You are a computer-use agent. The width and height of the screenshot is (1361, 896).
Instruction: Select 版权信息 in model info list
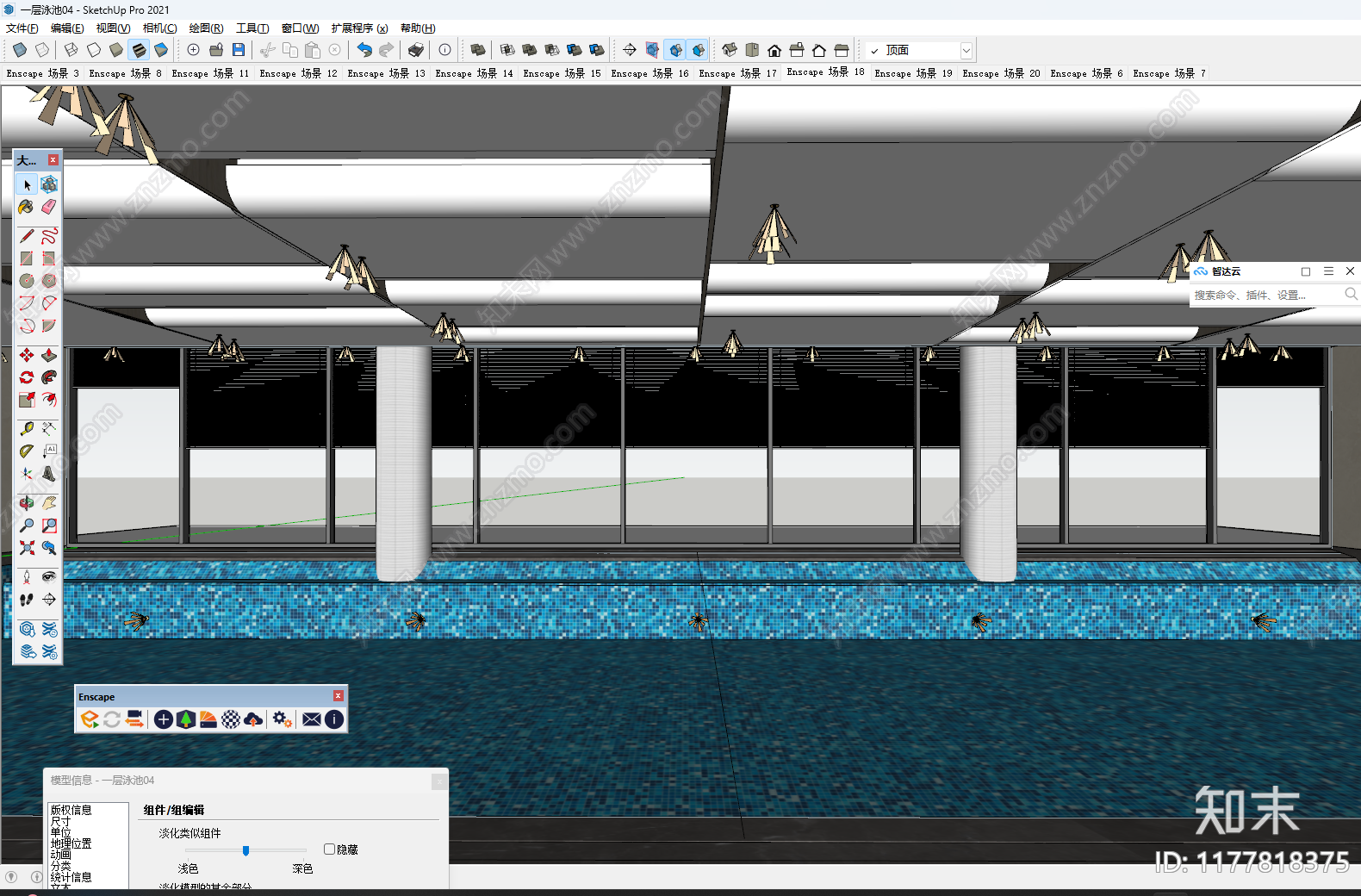click(x=71, y=810)
